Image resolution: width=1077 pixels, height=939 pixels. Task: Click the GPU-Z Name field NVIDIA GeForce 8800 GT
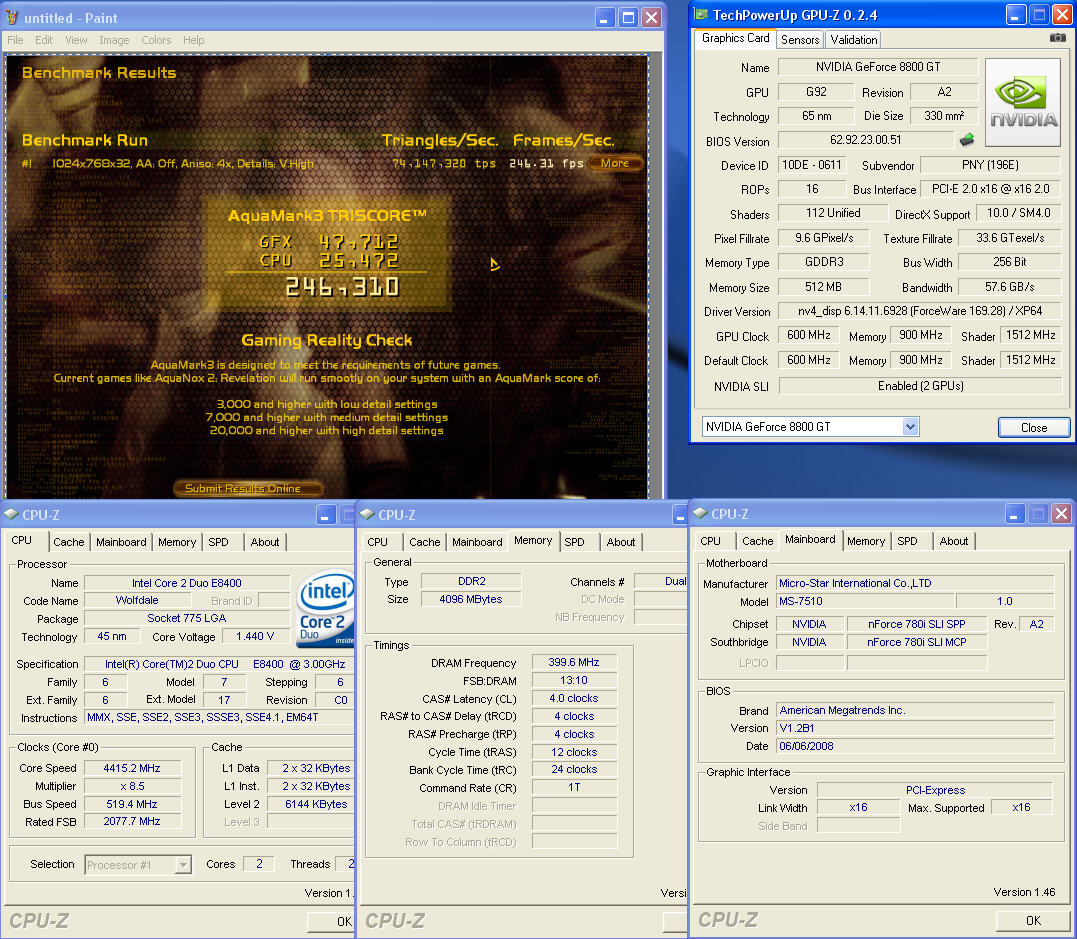pos(878,67)
